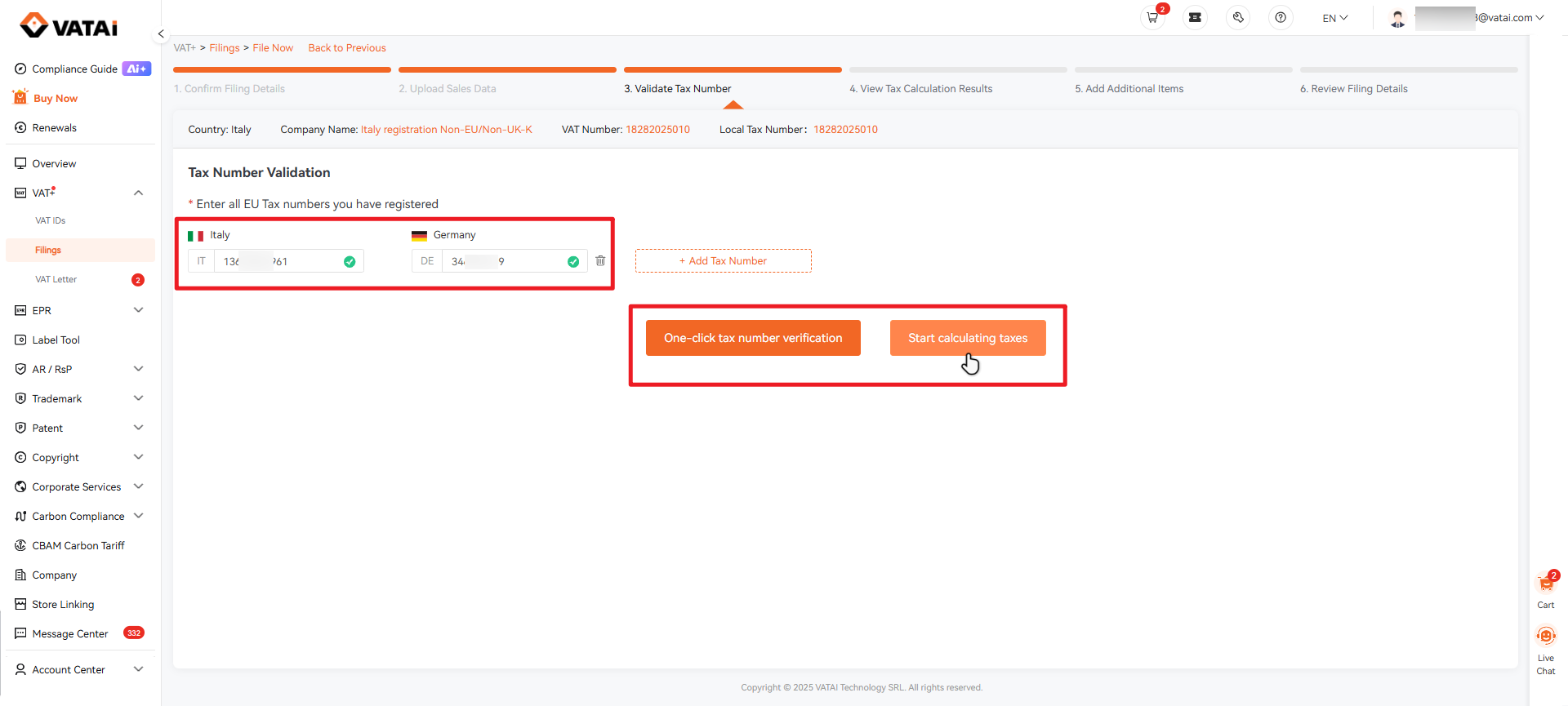Image resolution: width=1568 pixels, height=706 pixels.
Task: Click One-click tax number verification
Action: coord(752,338)
